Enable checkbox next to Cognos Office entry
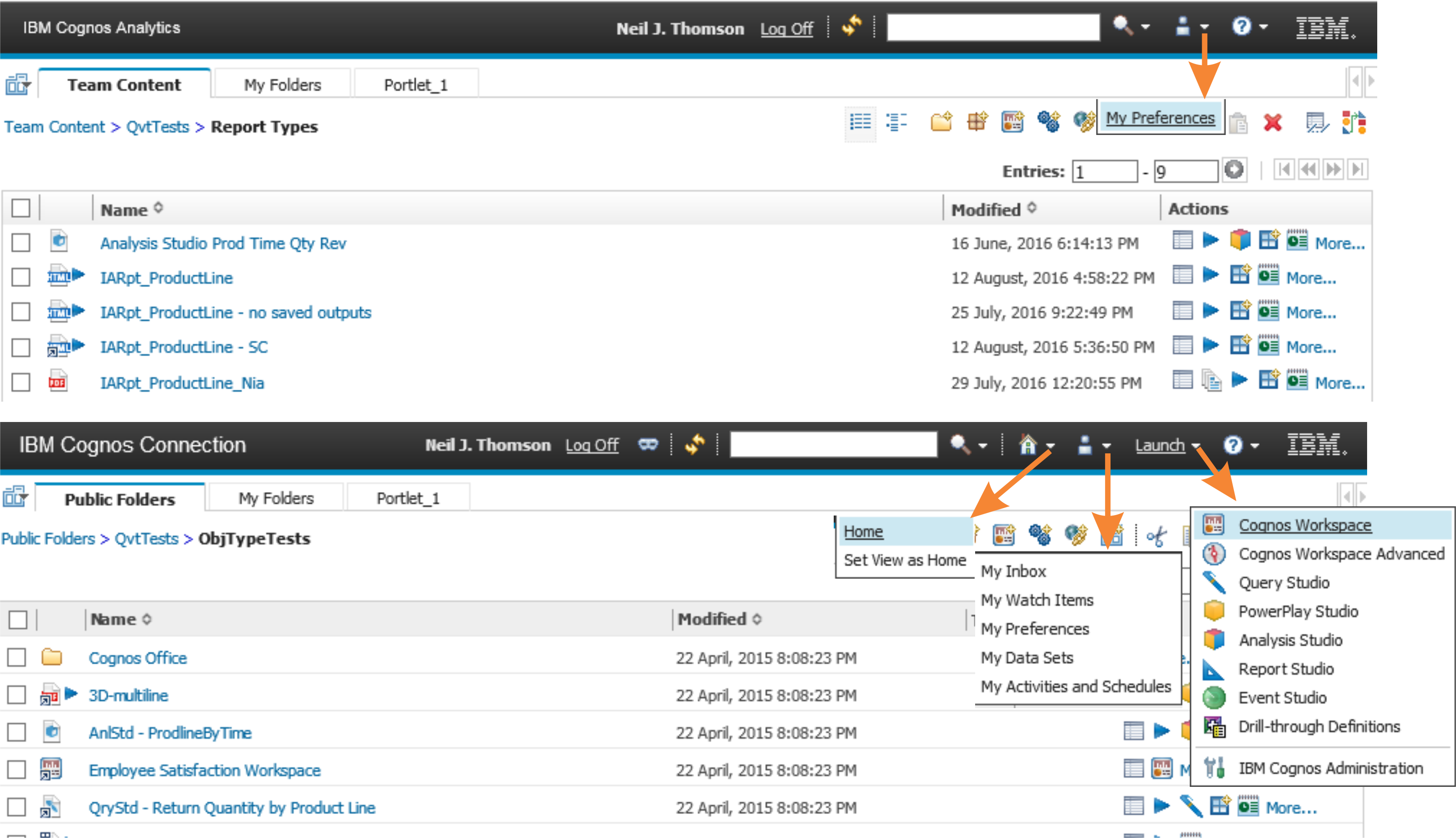This screenshot has width=1456, height=838. click(x=21, y=657)
